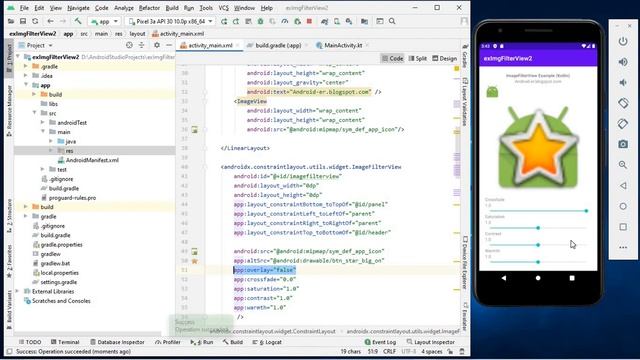Image resolution: width=640 pixels, height=360 pixels.
Task: Tap emulator Back navigation button
Action: [x=504, y=278]
